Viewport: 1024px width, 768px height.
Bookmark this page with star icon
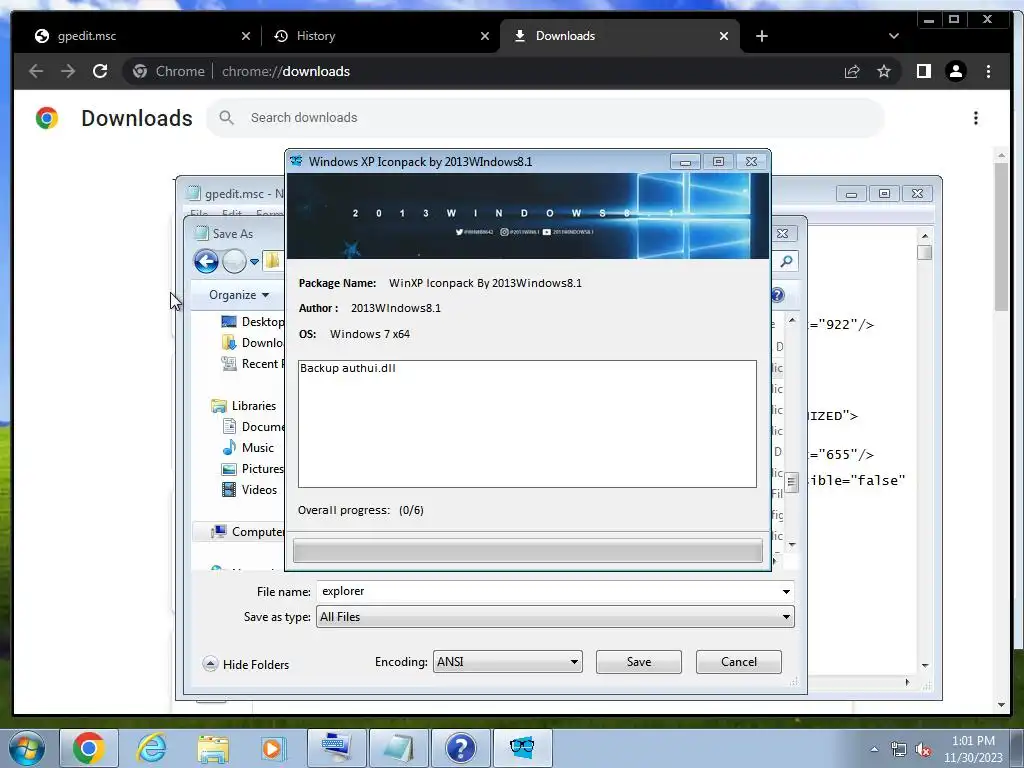(x=884, y=71)
